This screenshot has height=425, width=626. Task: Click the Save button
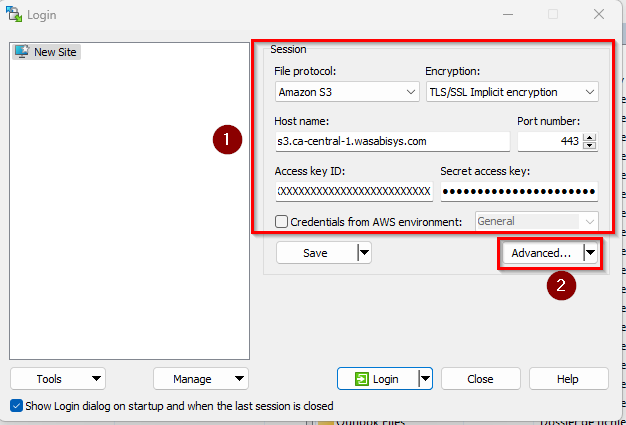tap(317, 253)
